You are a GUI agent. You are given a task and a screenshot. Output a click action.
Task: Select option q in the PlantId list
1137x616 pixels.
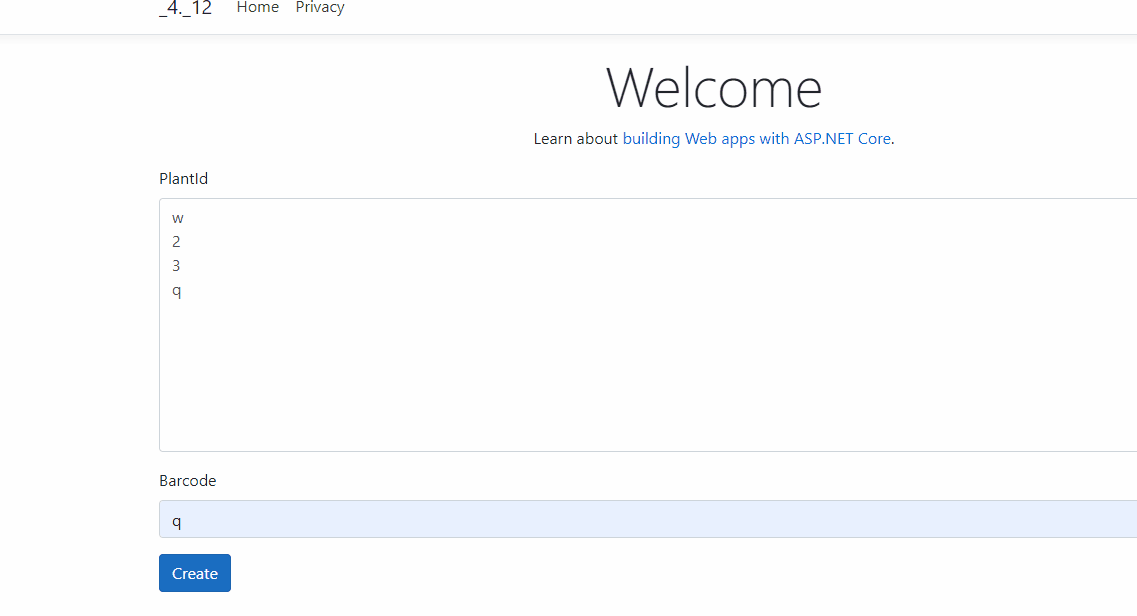tap(176, 290)
